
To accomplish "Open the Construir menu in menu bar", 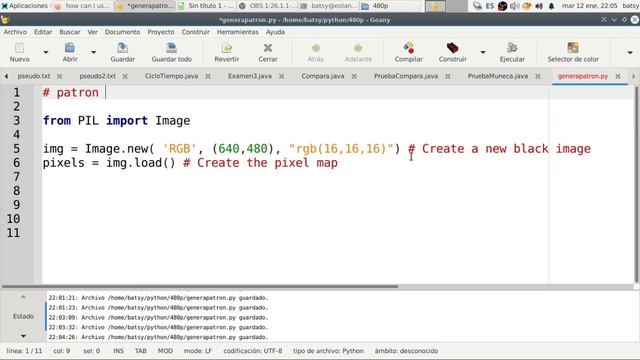I will click(x=196, y=32).
